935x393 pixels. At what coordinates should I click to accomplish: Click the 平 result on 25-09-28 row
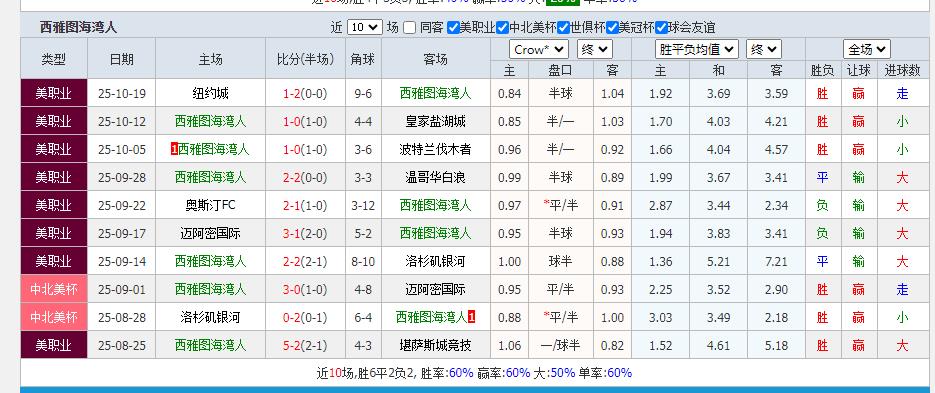click(822, 177)
